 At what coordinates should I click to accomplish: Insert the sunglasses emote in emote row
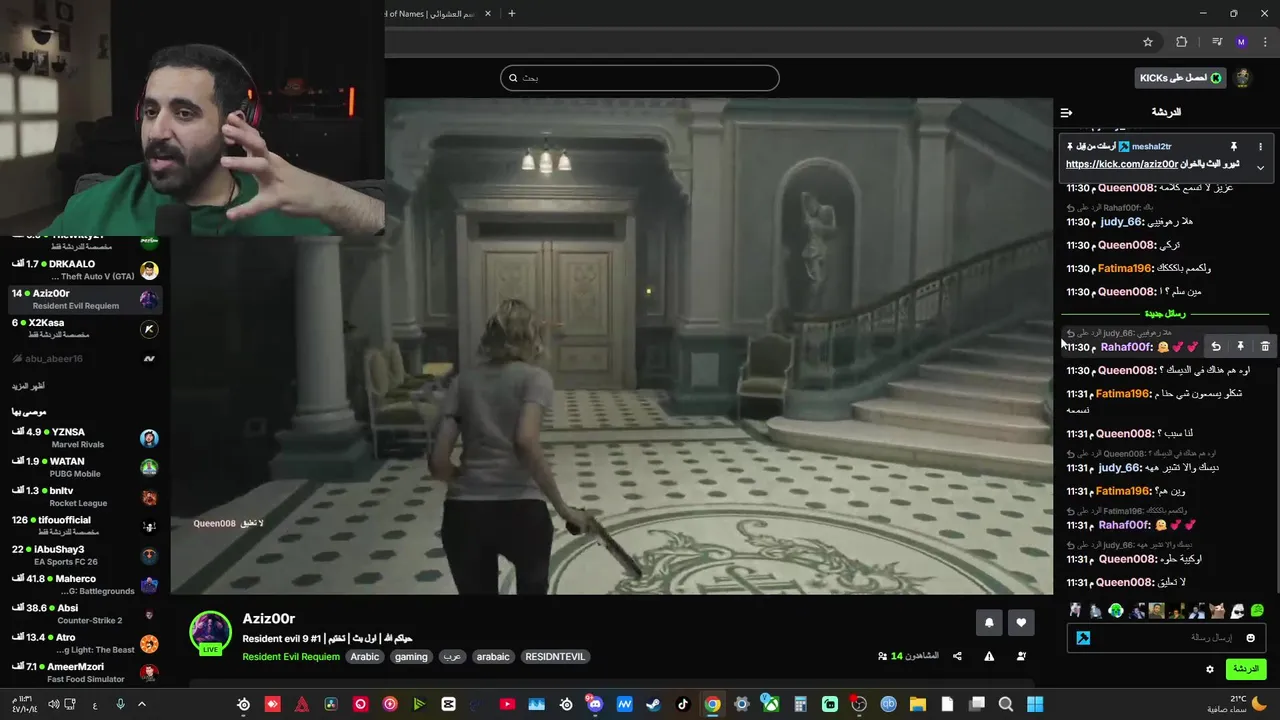[x=1237, y=610]
